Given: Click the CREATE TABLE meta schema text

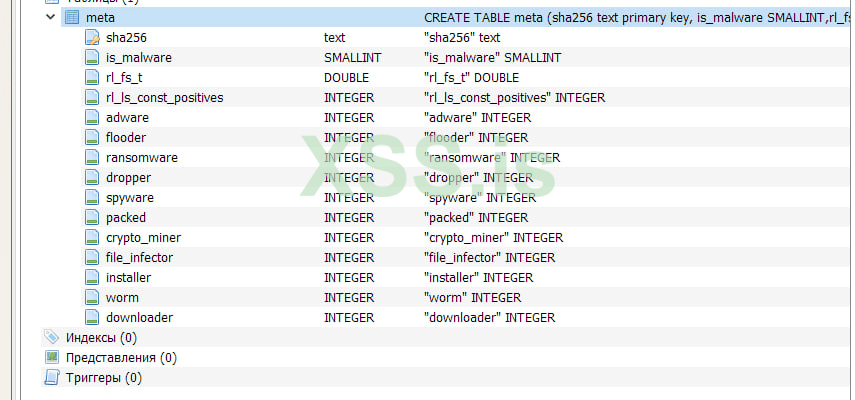Looking at the screenshot, I should pos(639,18).
